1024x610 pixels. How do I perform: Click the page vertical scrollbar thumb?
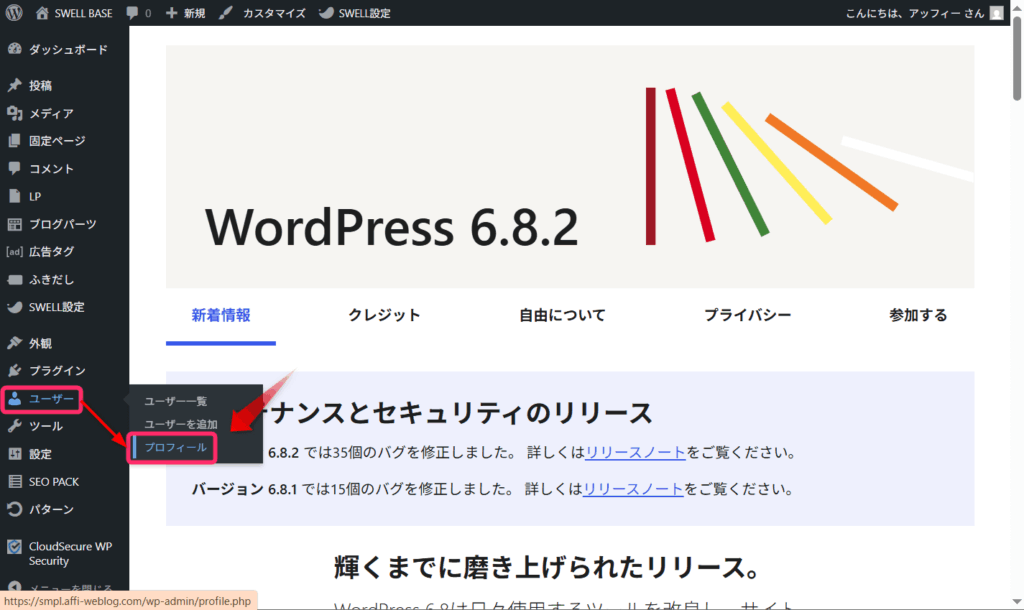click(1017, 57)
